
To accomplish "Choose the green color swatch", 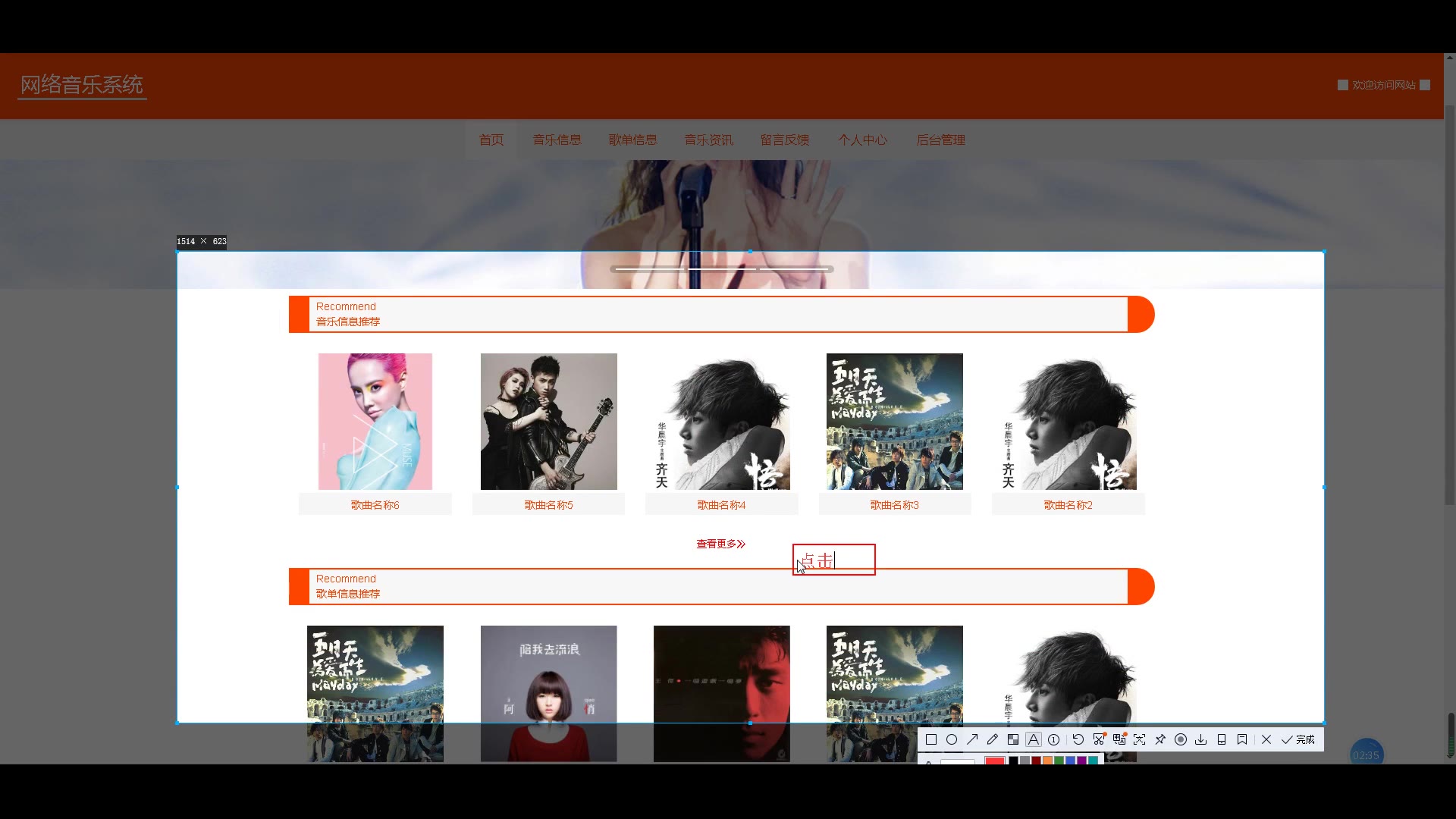I will (1059, 760).
